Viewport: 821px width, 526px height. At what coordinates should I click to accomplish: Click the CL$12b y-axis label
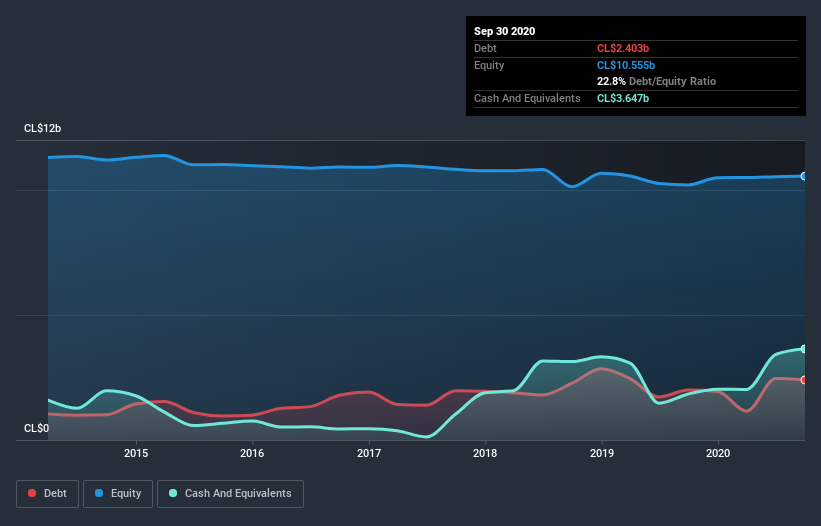(x=42, y=128)
